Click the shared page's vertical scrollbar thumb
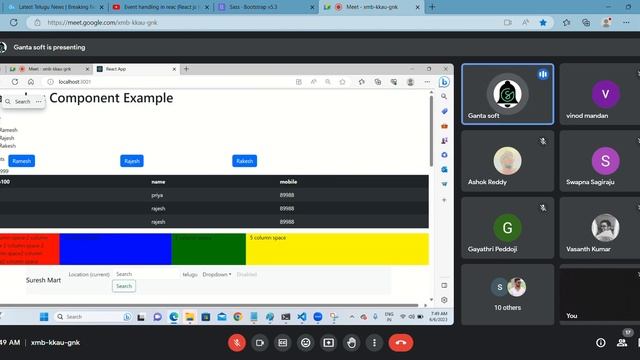Screen dimensions: 640x360 (x=431, y=131)
